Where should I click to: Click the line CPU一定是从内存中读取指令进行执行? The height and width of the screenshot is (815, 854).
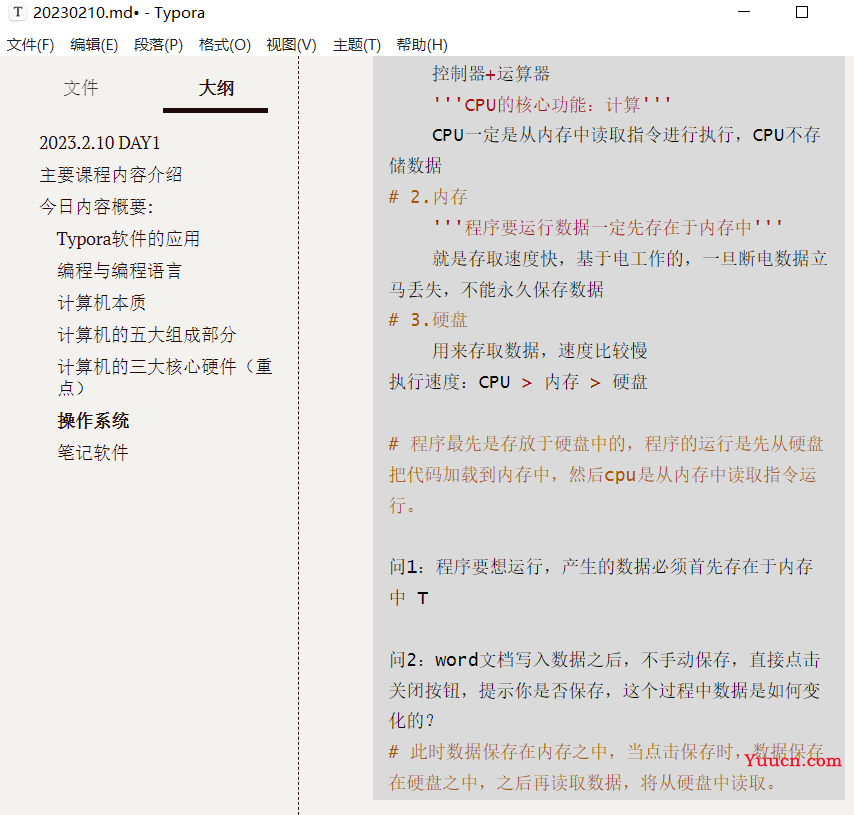pos(626,135)
